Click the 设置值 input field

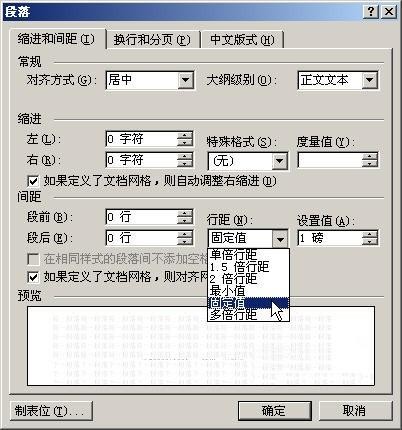tap(330, 238)
